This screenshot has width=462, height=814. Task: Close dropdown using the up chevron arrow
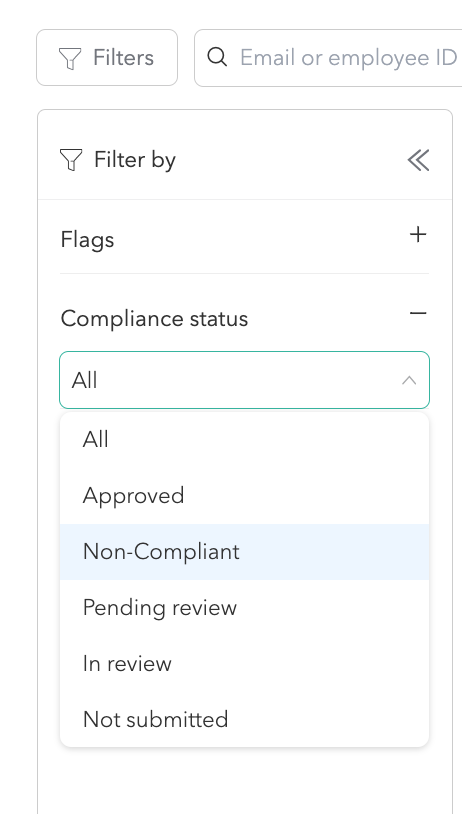point(409,381)
